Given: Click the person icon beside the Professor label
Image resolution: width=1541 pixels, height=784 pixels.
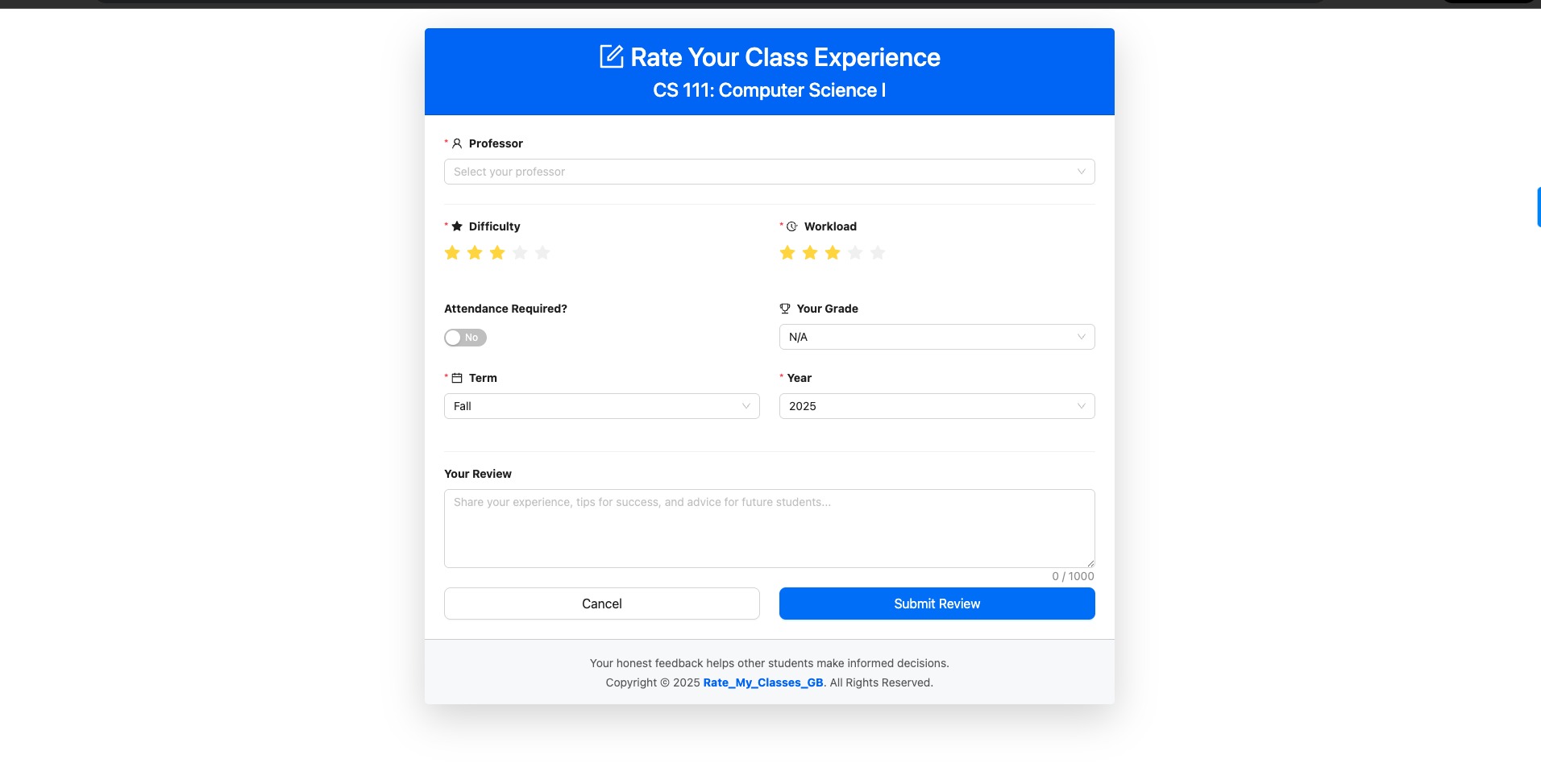Looking at the screenshot, I should pyautogui.click(x=457, y=143).
